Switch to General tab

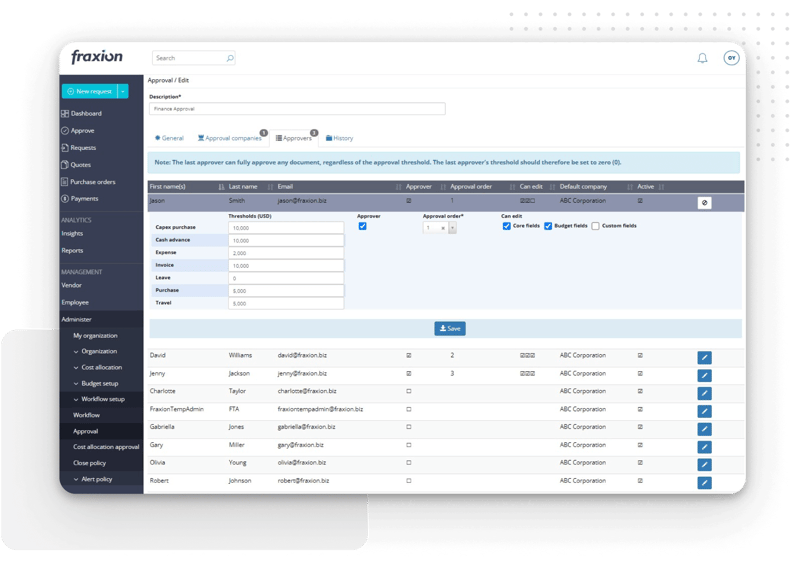pos(169,139)
